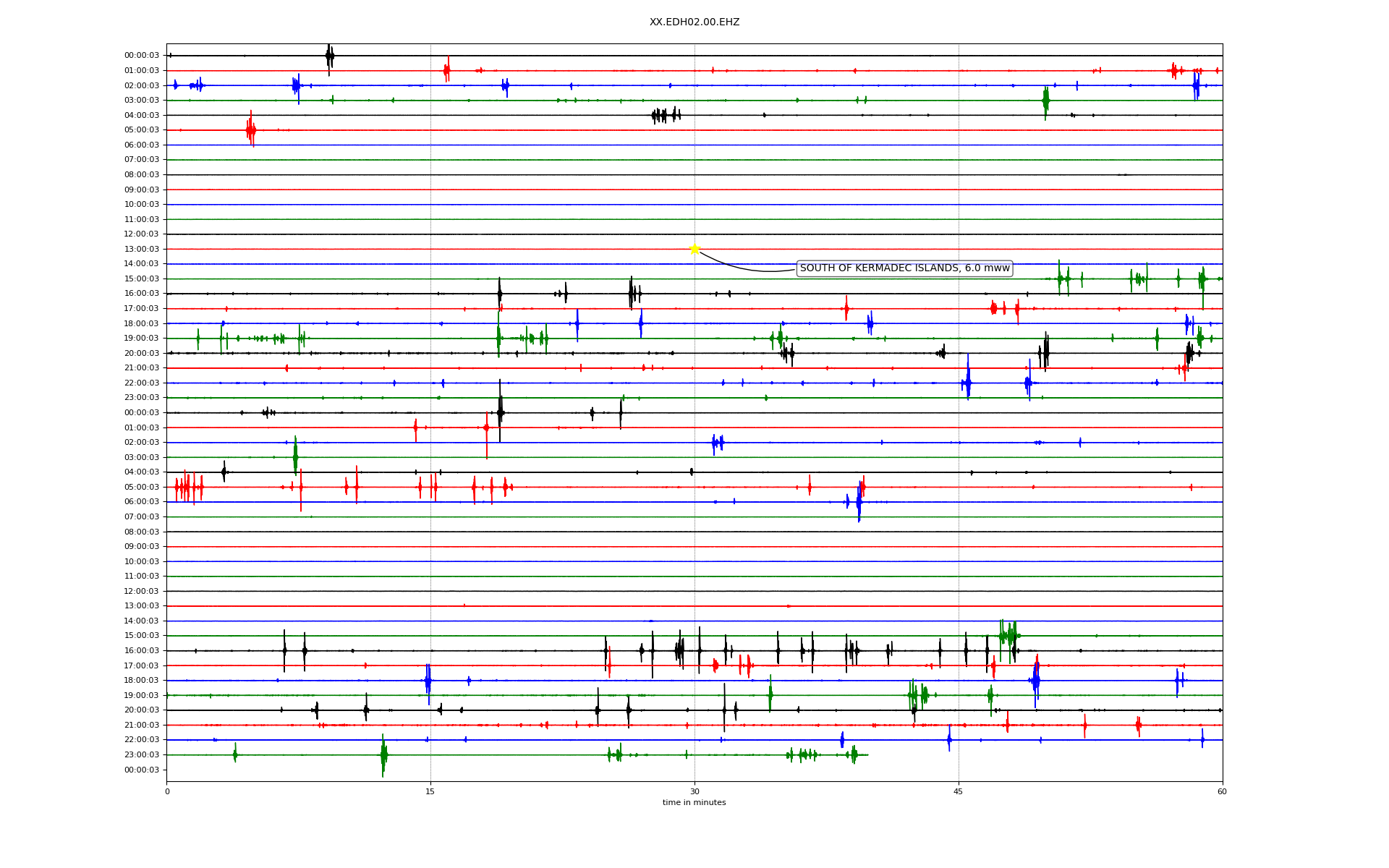
Task: Click the 30 tick label on the x-axis
Action: (x=694, y=791)
